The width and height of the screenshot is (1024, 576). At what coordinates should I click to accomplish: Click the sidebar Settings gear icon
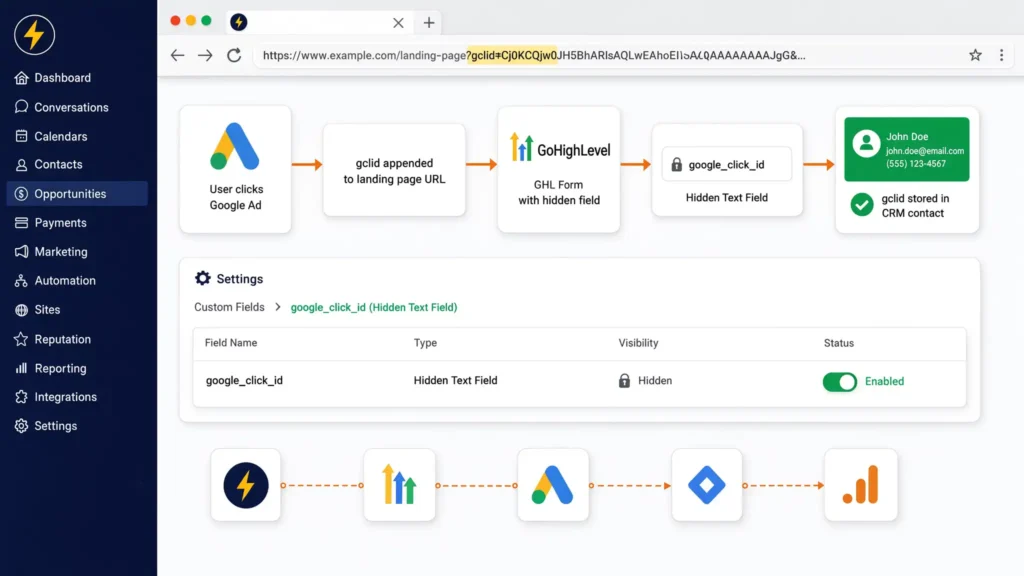pyautogui.click(x=22, y=426)
